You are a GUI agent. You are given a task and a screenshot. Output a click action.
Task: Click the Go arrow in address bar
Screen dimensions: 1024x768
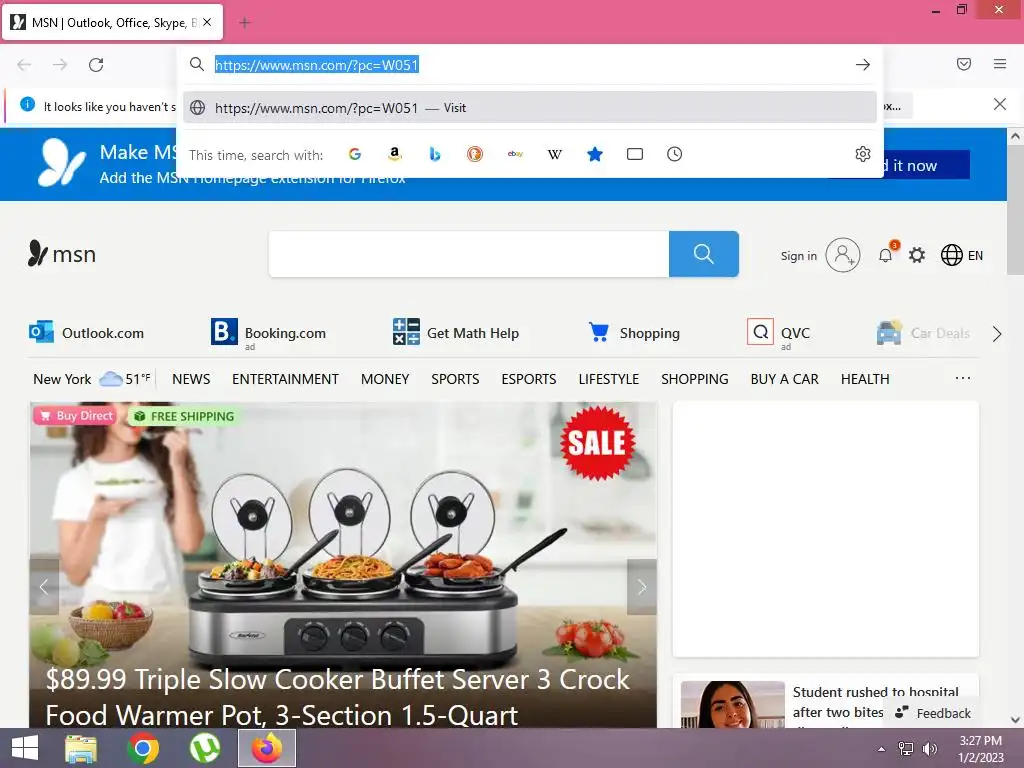(x=863, y=65)
